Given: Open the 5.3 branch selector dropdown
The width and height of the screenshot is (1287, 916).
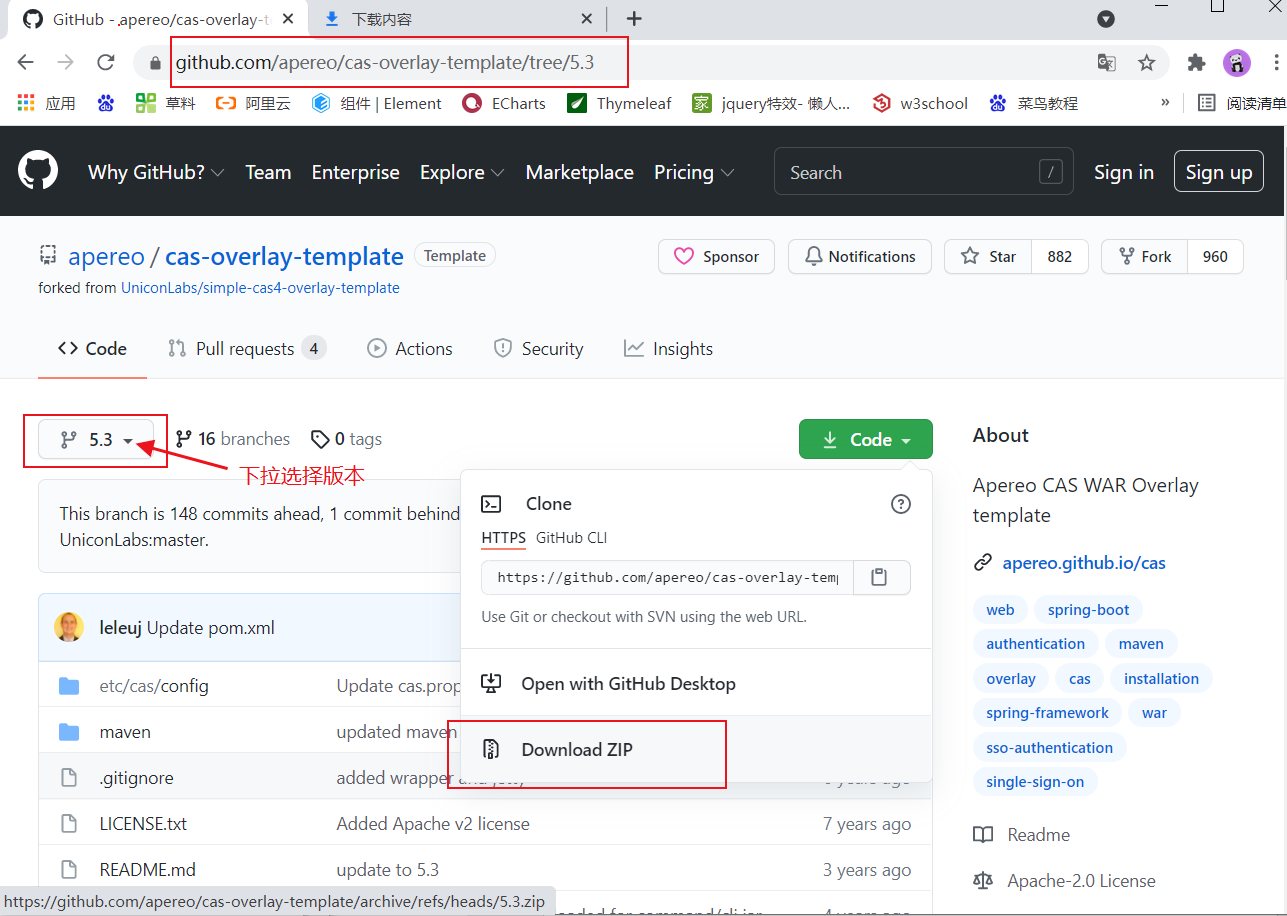Looking at the screenshot, I should coord(96,439).
